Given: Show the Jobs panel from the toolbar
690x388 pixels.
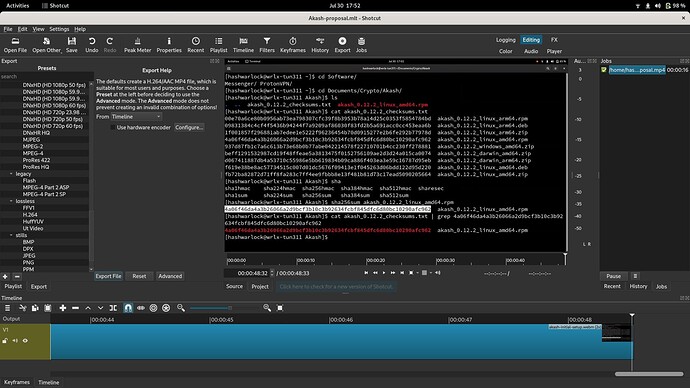Looking at the screenshot, I should coord(361,45).
